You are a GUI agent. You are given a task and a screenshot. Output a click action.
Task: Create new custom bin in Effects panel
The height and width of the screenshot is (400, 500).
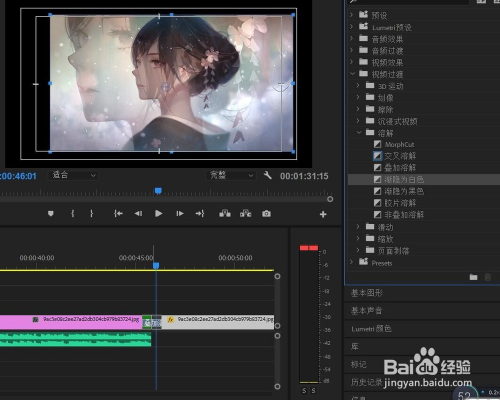(473, 277)
